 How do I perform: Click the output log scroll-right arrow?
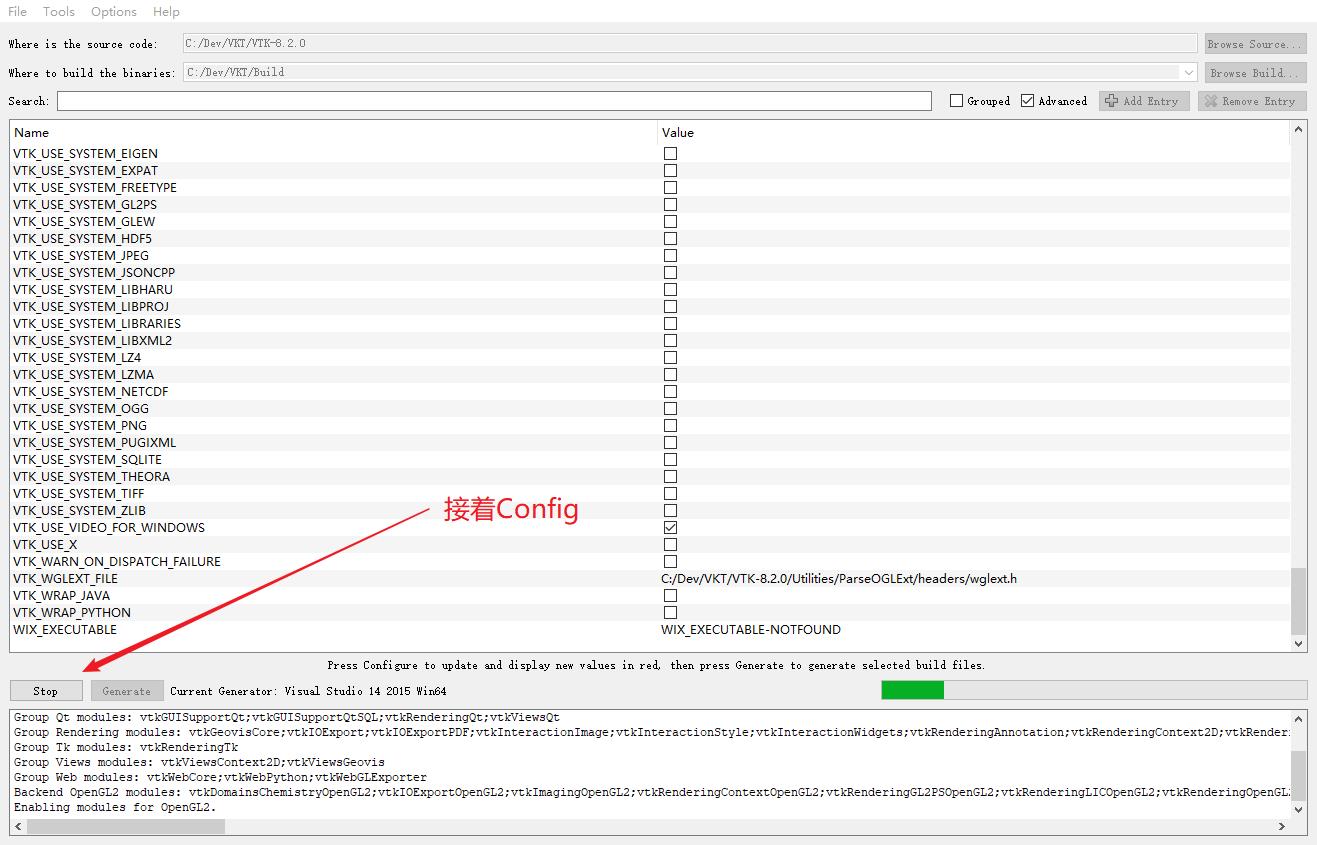click(x=1282, y=827)
